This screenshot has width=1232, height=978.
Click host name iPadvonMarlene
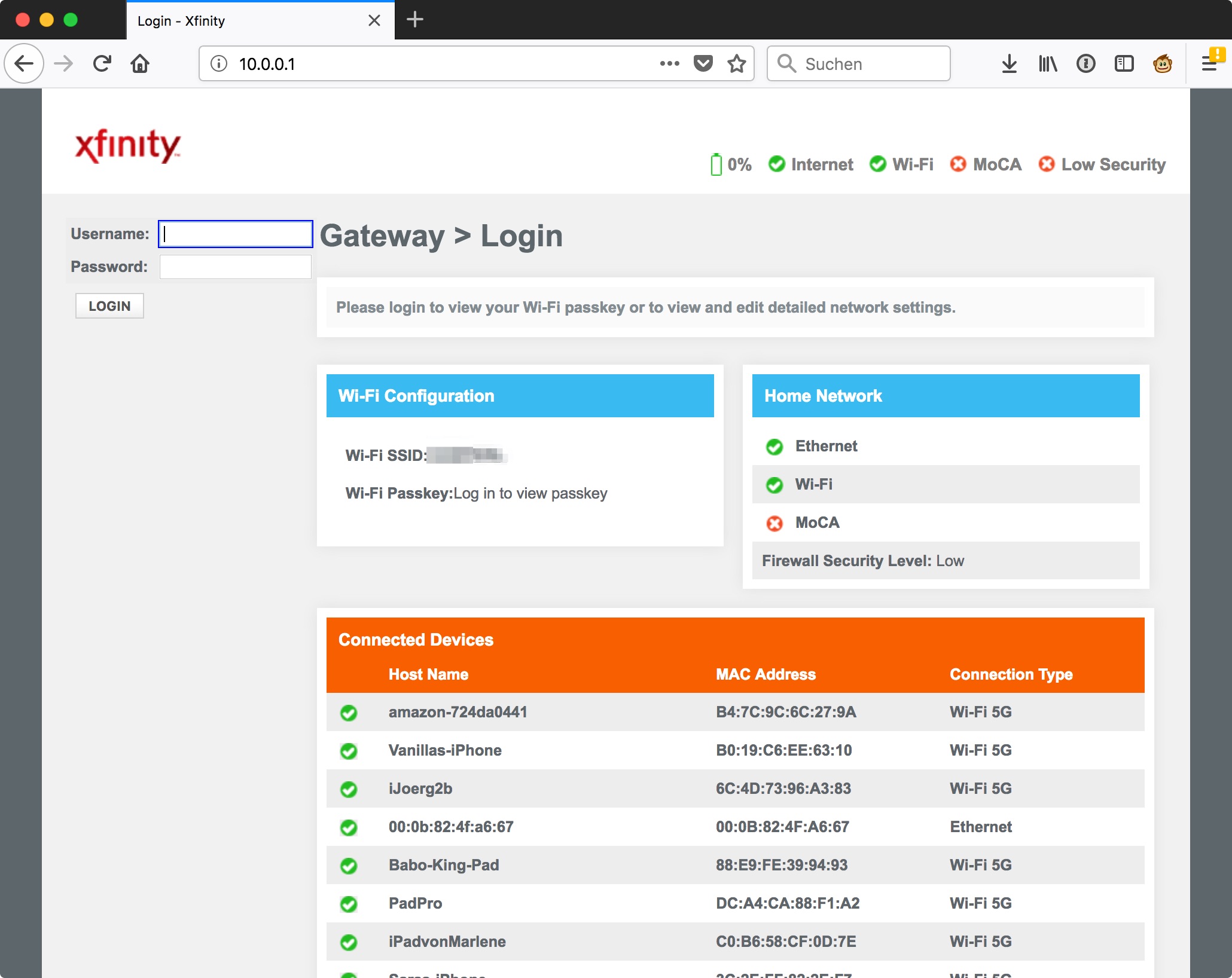point(447,942)
